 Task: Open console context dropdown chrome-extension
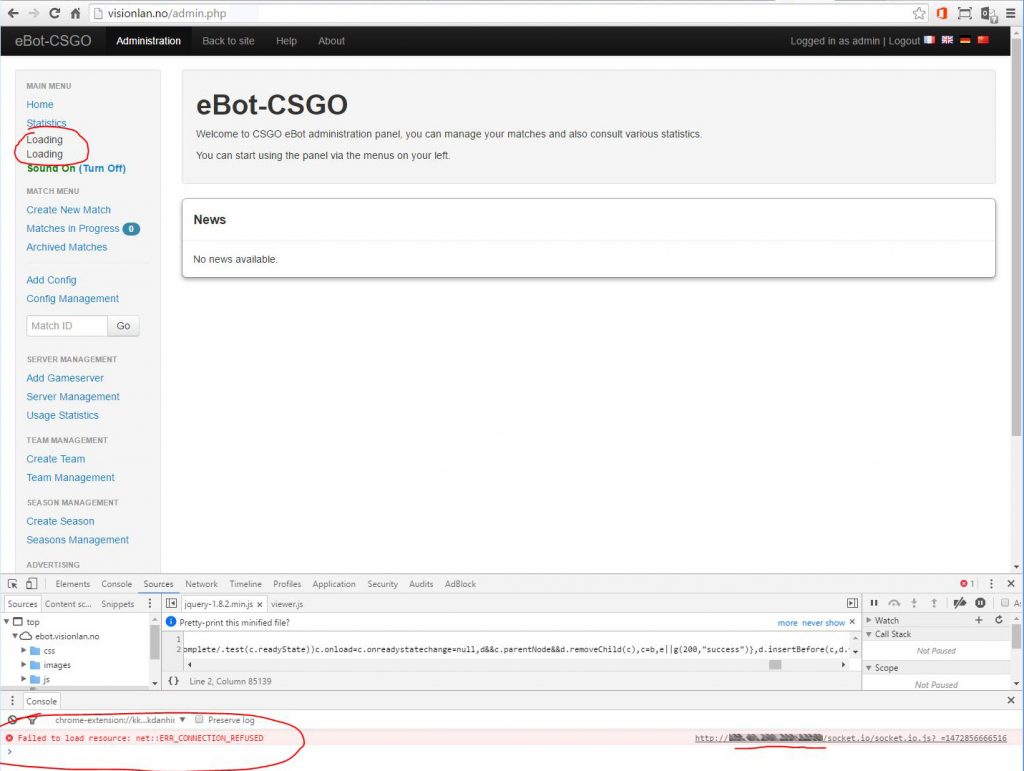click(x=120, y=719)
